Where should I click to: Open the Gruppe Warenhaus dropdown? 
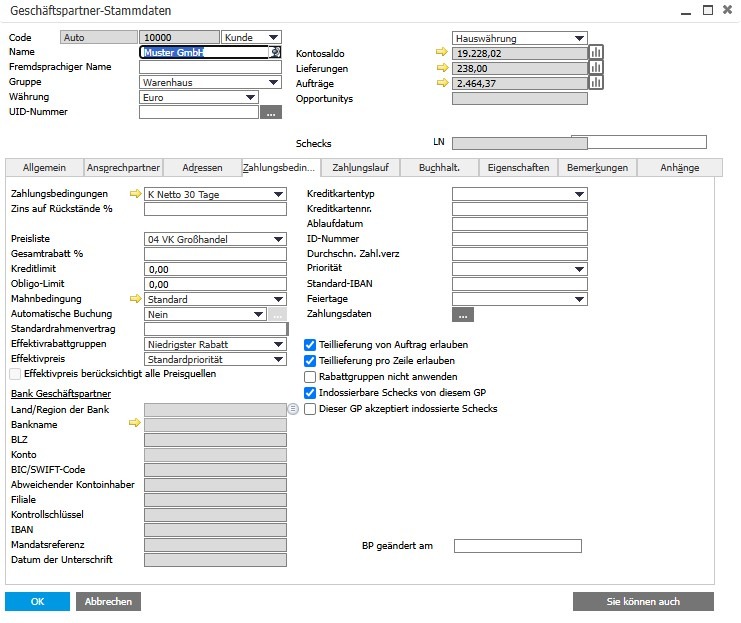point(273,82)
